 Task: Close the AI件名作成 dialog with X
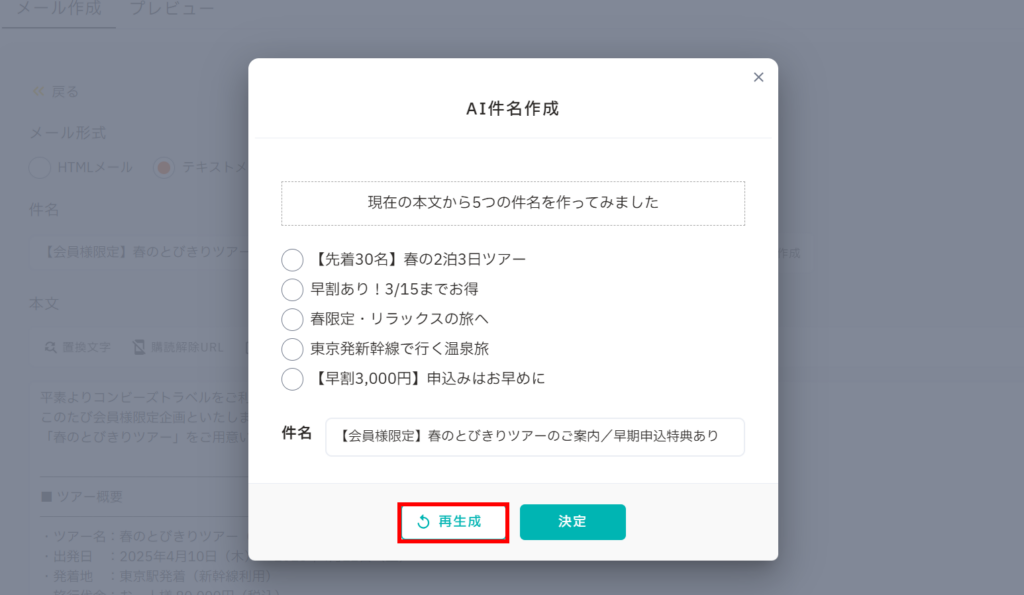point(758,77)
